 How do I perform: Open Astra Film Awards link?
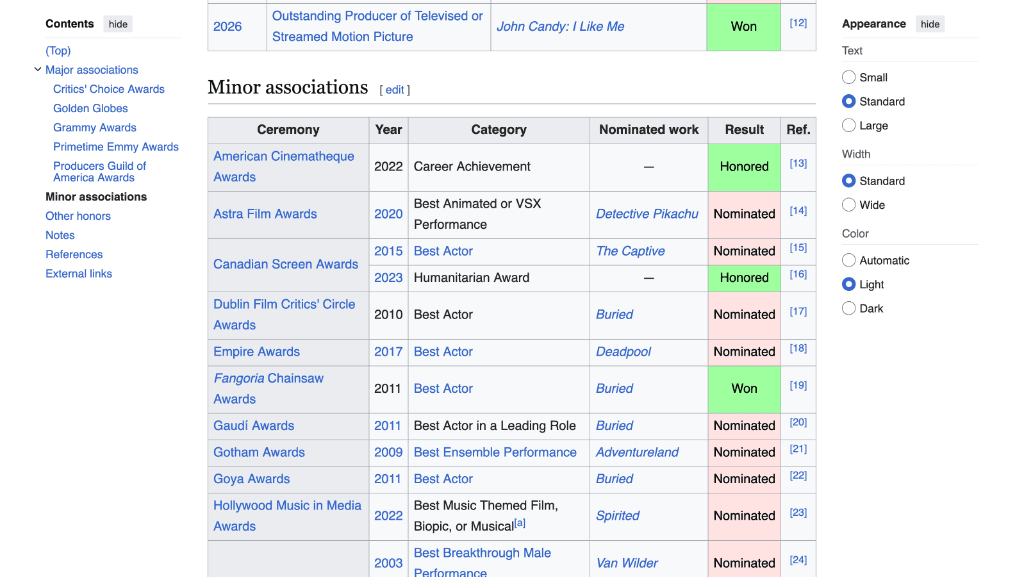264,214
